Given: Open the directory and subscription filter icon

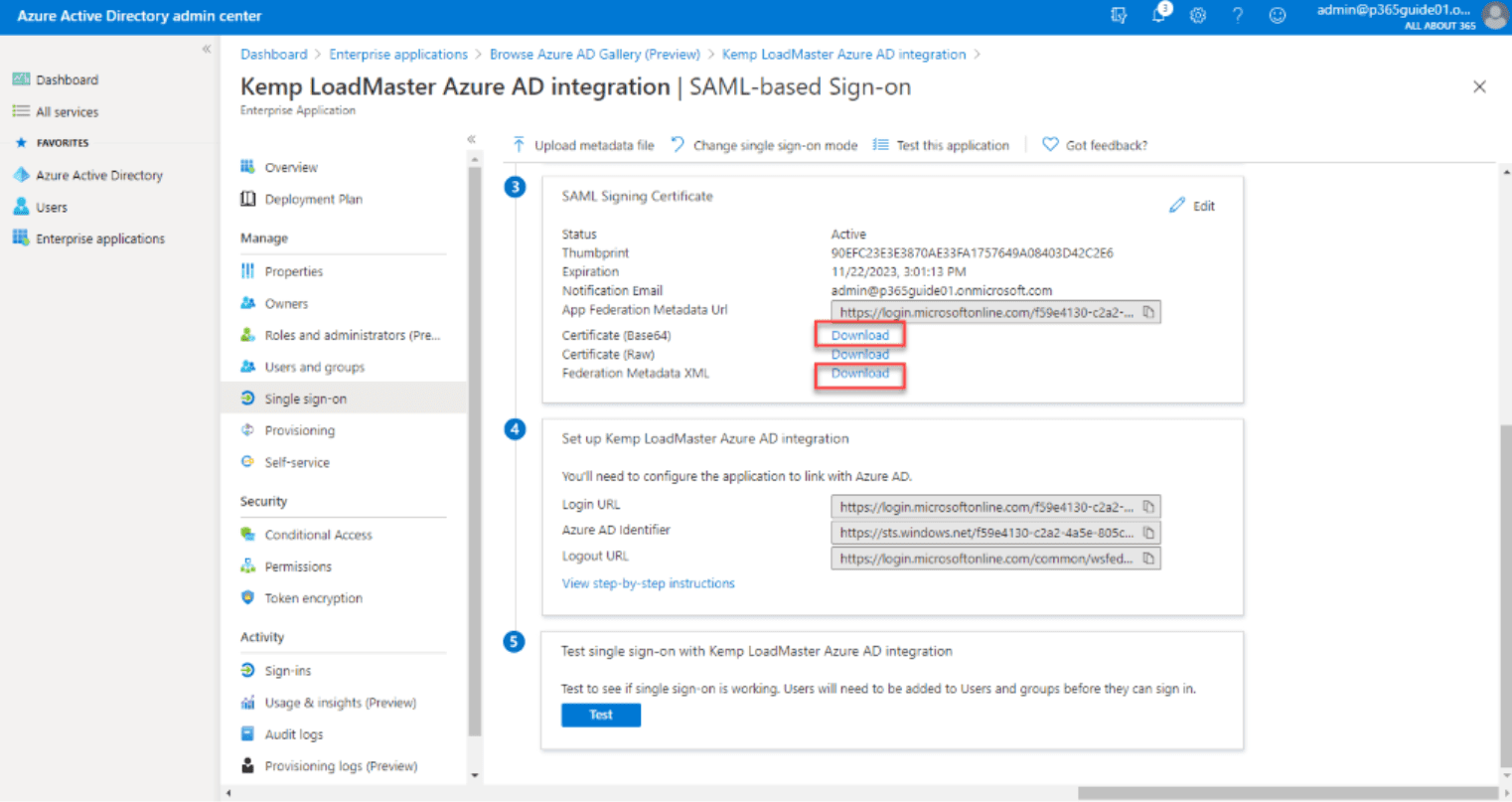Looking at the screenshot, I should tap(1119, 16).
